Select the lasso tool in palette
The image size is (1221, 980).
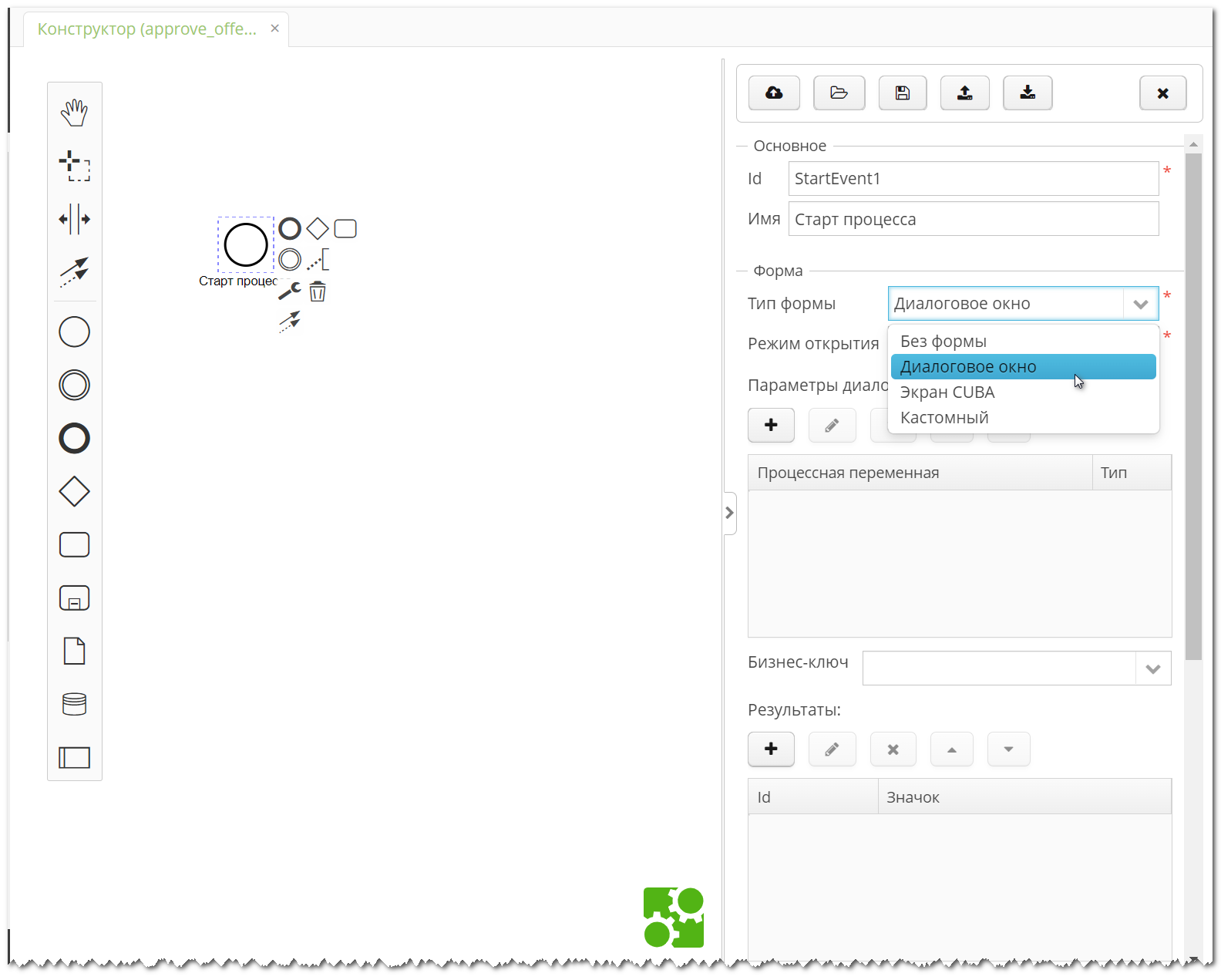coord(75,166)
